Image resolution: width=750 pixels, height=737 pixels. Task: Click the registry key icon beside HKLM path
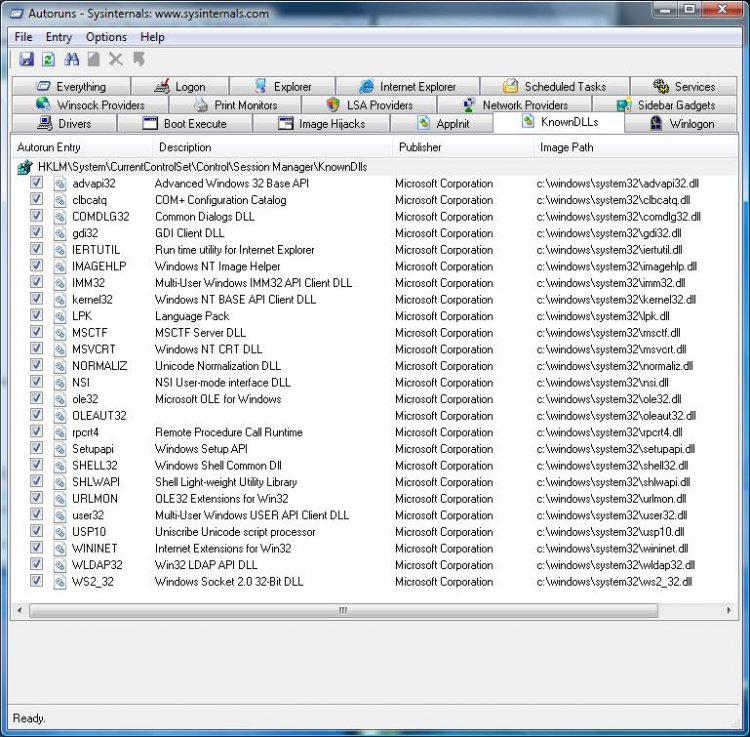(24, 167)
